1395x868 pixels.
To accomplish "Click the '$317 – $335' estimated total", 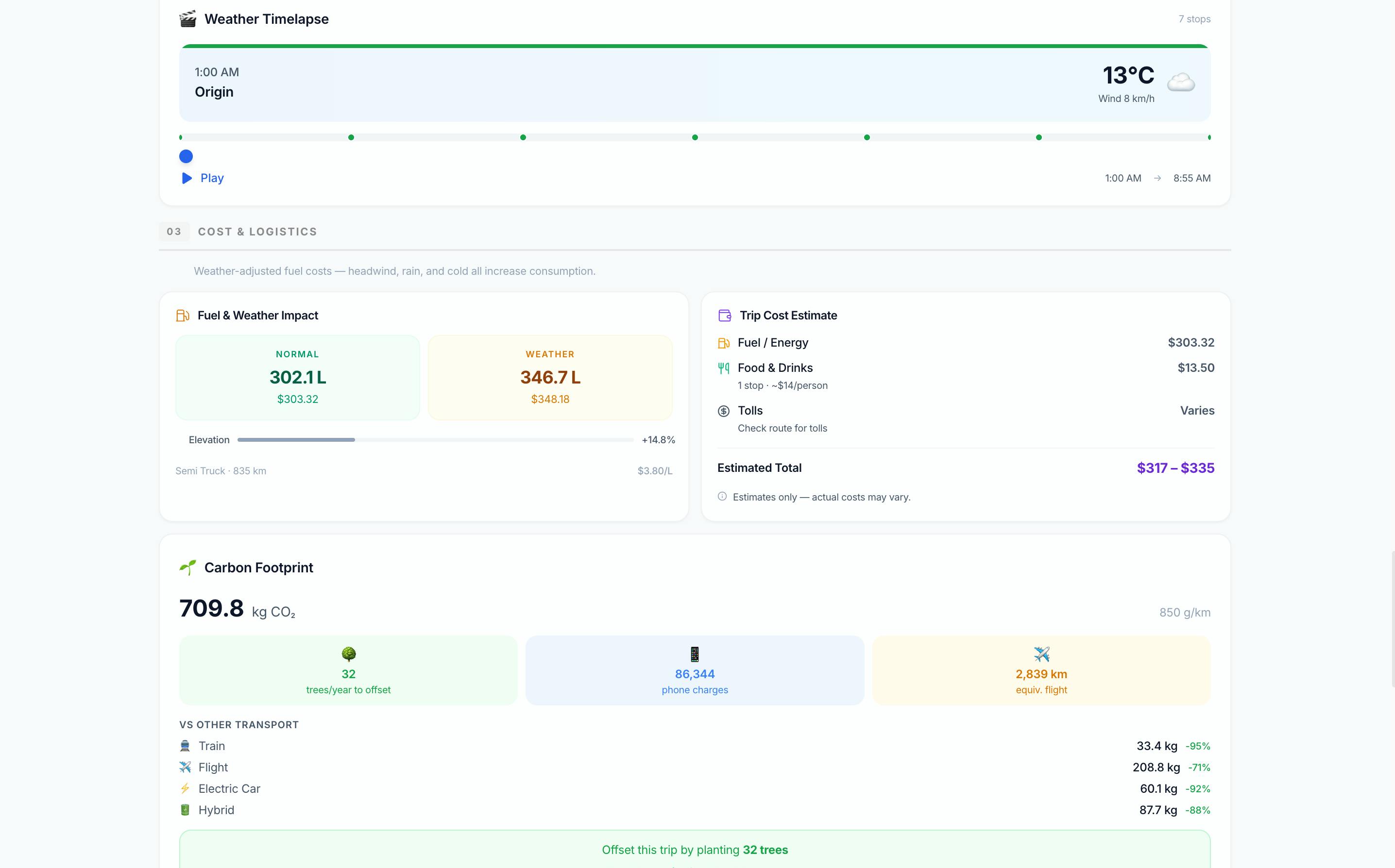I will pos(1175,468).
